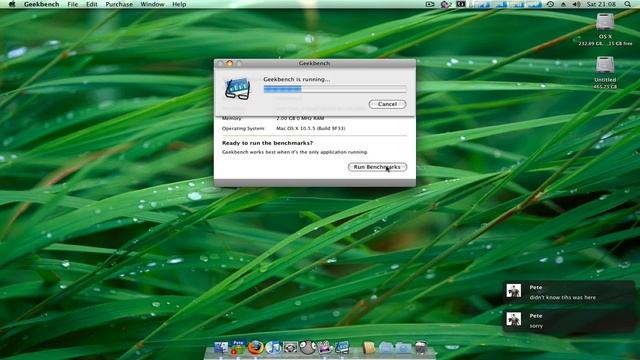This screenshot has height=360, width=640.
Task: Open iTunes from the Dock
Action: coord(273,348)
